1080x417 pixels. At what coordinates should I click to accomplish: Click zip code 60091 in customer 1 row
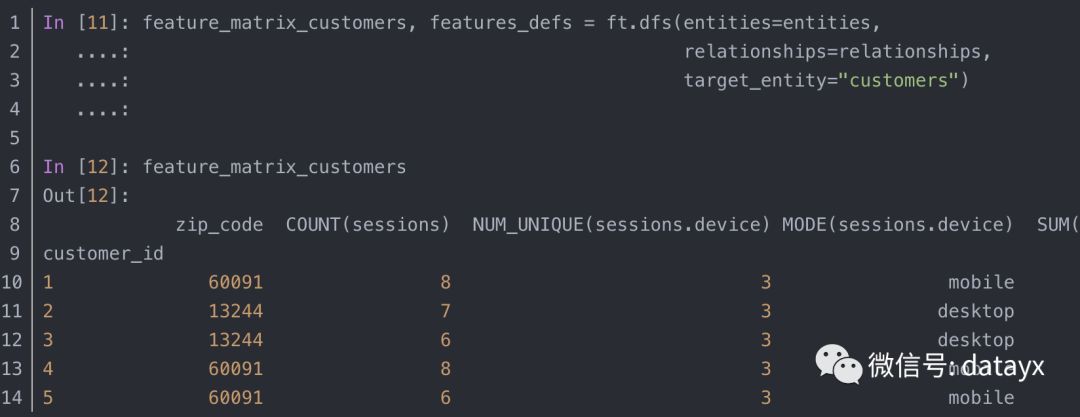coord(236,283)
